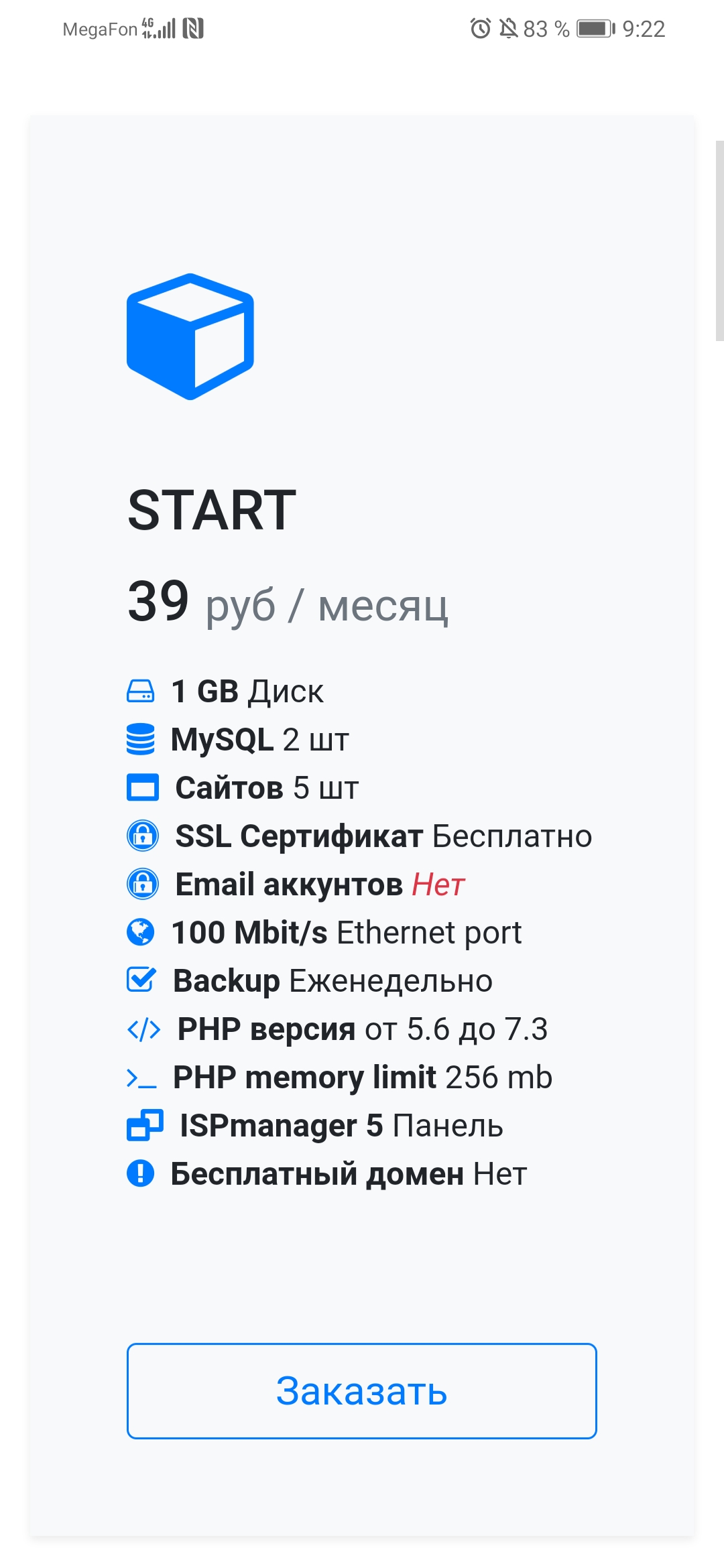
Task: Click the windows icon beside ISPmanager 5
Action: (x=145, y=1125)
